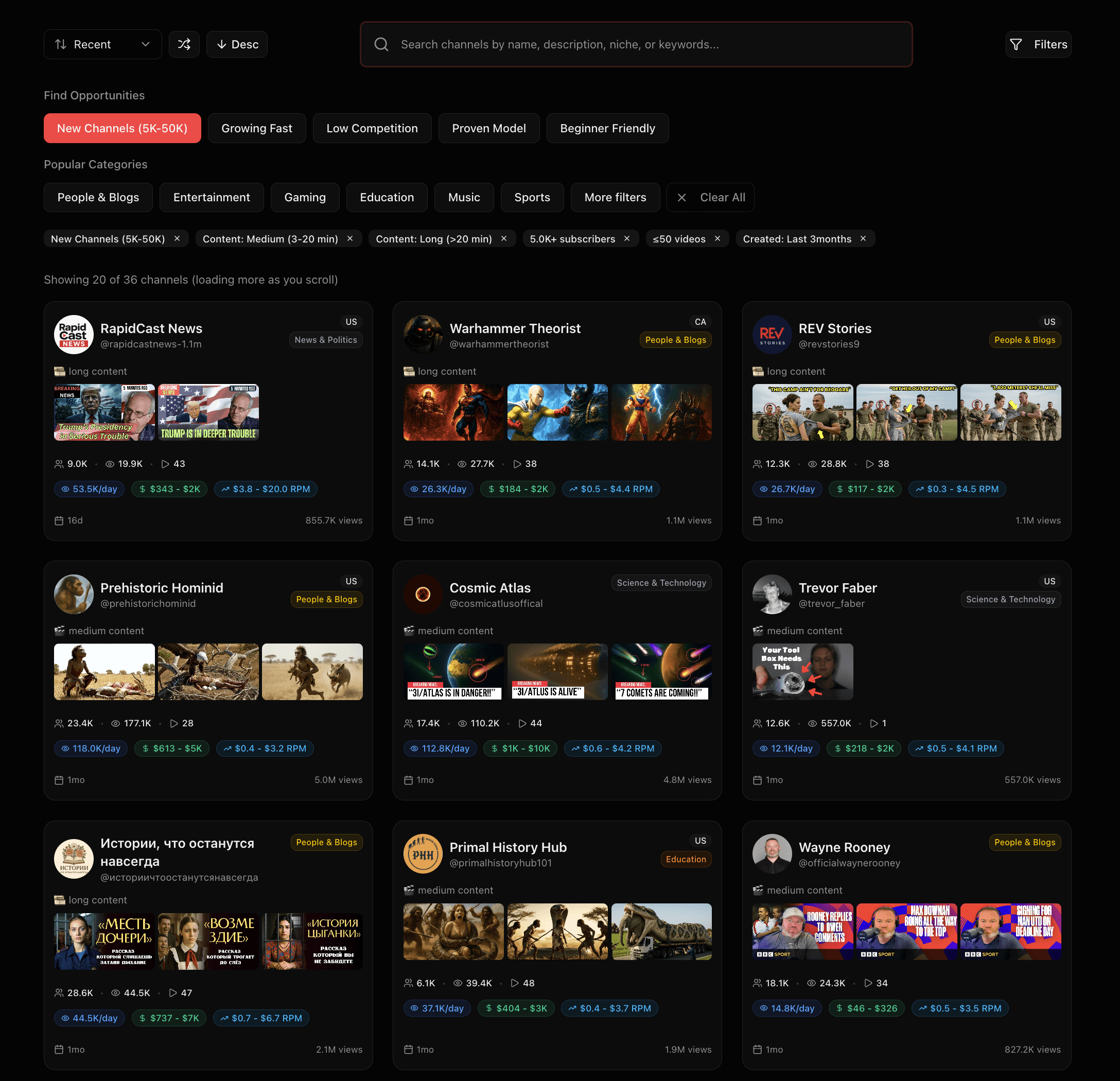Remove the '≤50 videos' filter chip
The width and height of the screenshot is (1120, 1081).
pyautogui.click(x=717, y=238)
